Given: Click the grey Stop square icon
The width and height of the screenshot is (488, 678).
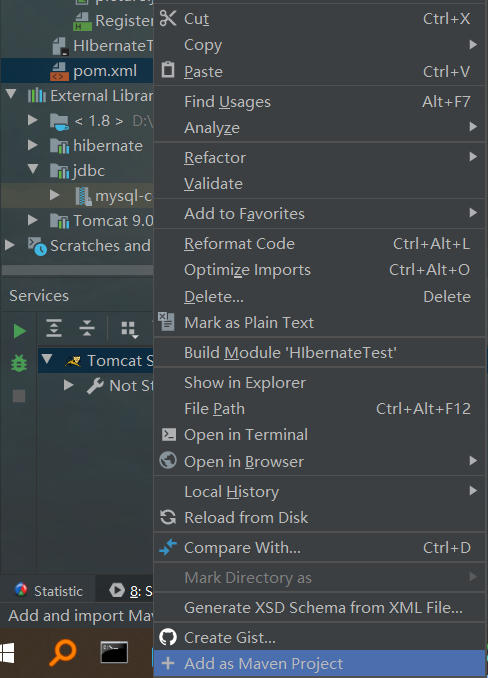Looking at the screenshot, I should click(x=19, y=396).
